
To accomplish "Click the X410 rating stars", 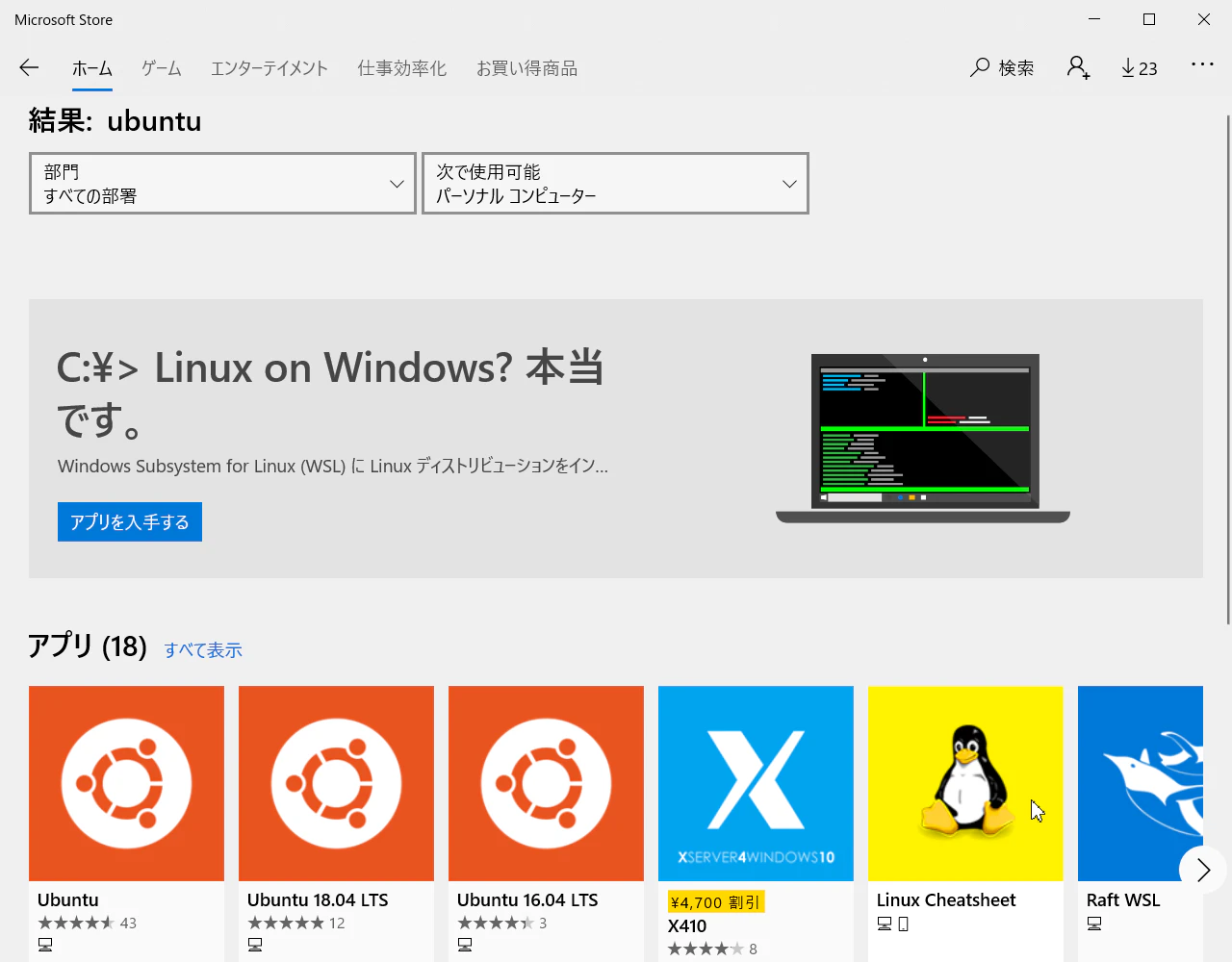I will pyautogui.click(x=706, y=949).
